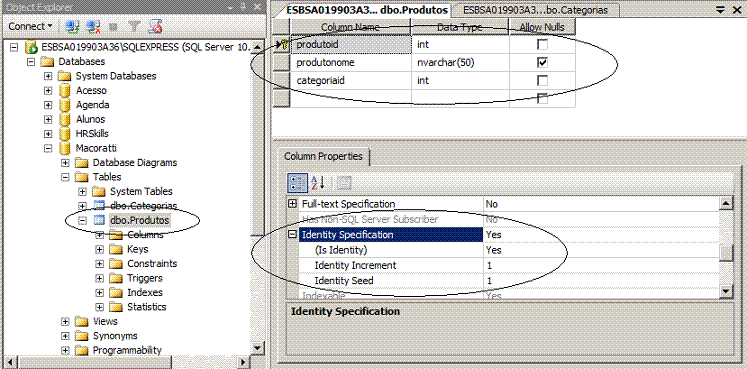Switch to the Categorias table tab
747x369 pixels.
535,10
